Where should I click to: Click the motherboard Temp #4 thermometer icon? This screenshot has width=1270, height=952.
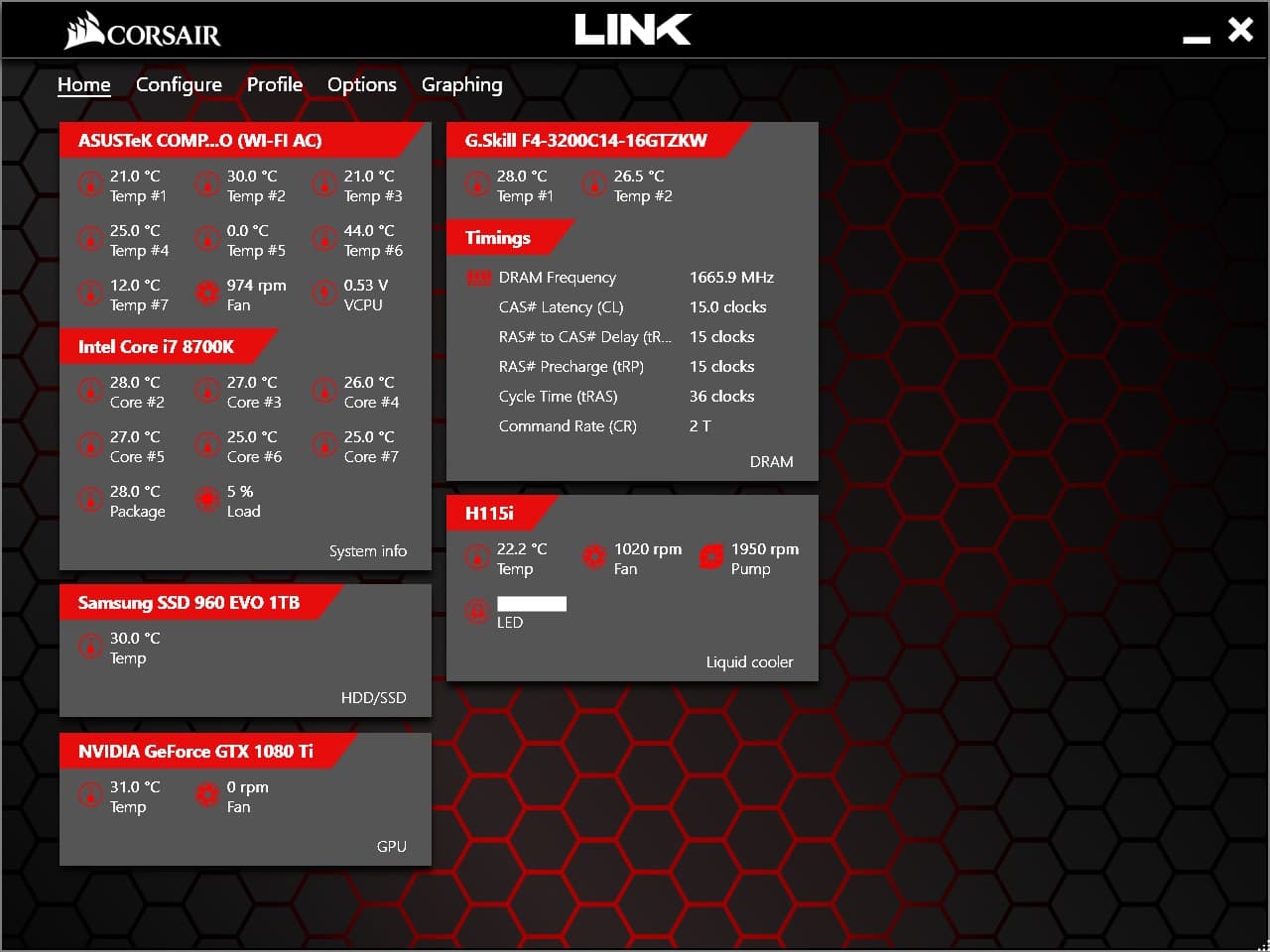point(90,239)
